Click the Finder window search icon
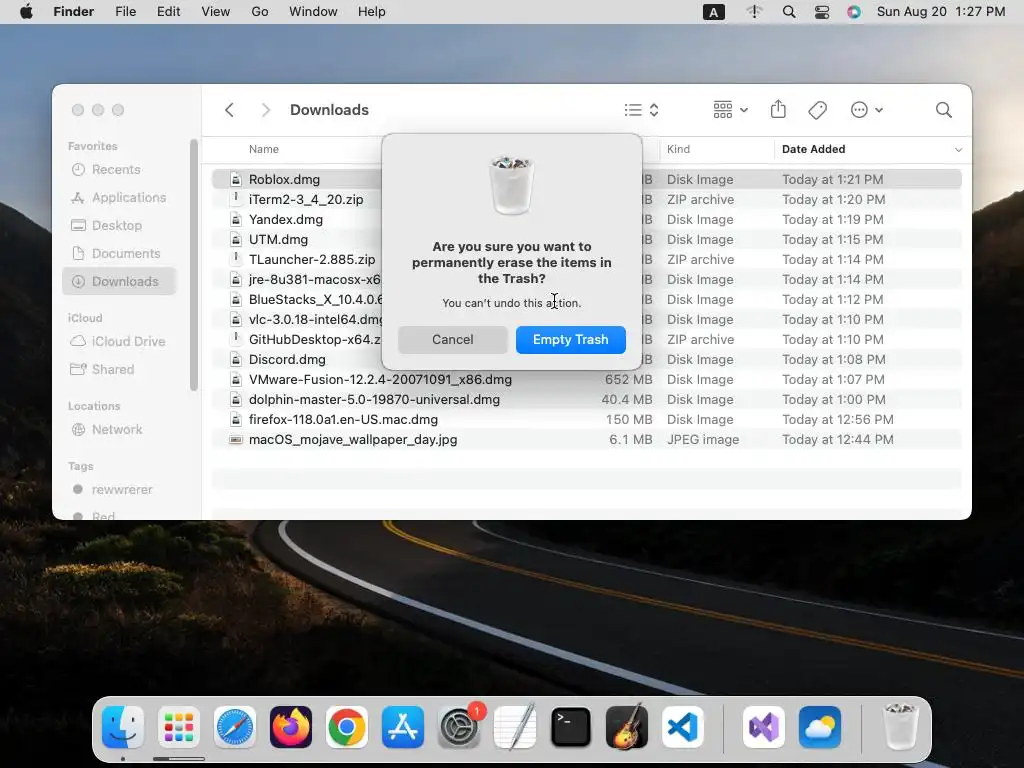1024x768 pixels. pyautogui.click(x=943, y=110)
